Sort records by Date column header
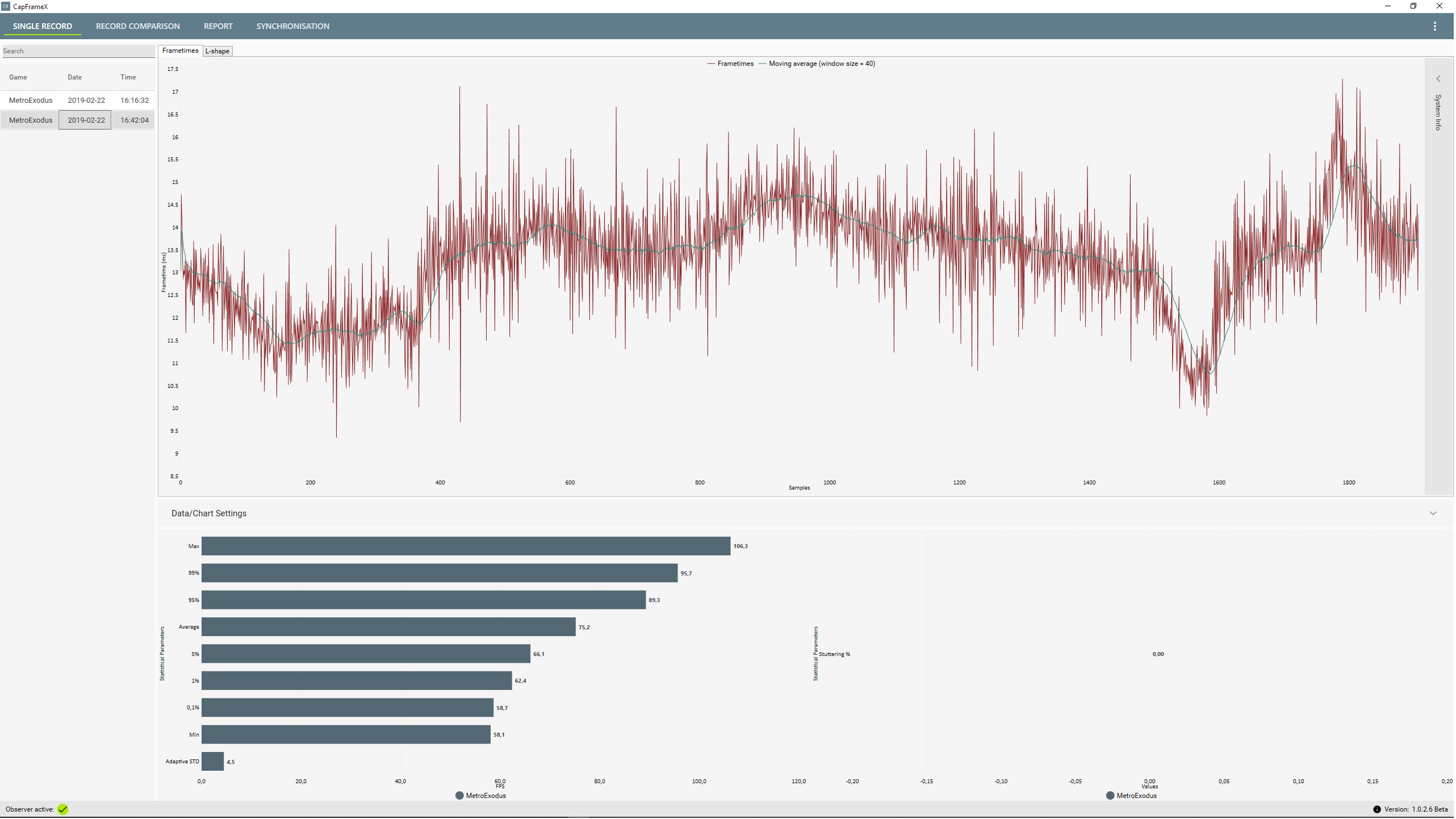The width and height of the screenshot is (1456, 819). pyautogui.click(x=75, y=77)
